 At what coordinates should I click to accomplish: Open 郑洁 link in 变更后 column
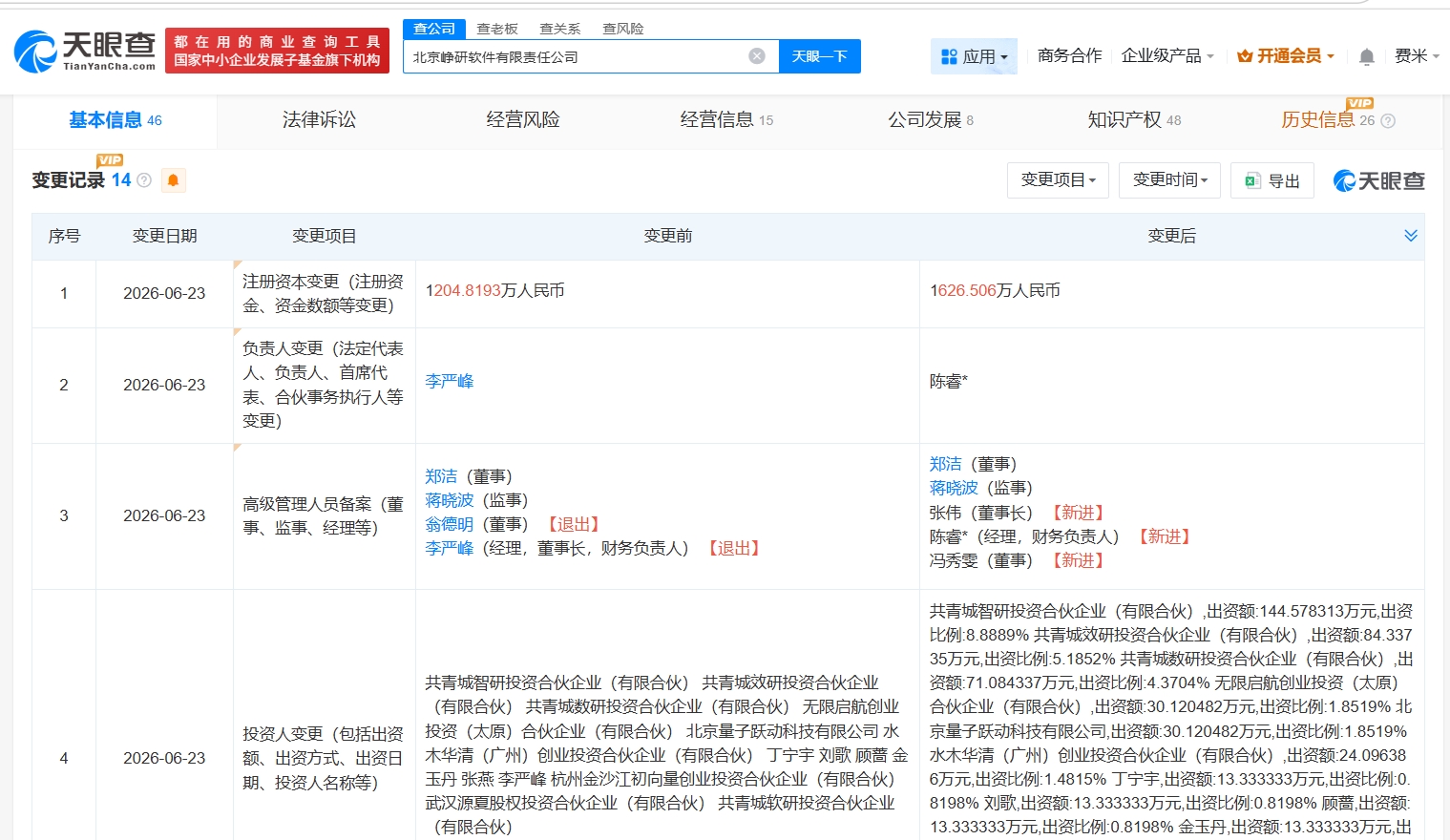946,464
